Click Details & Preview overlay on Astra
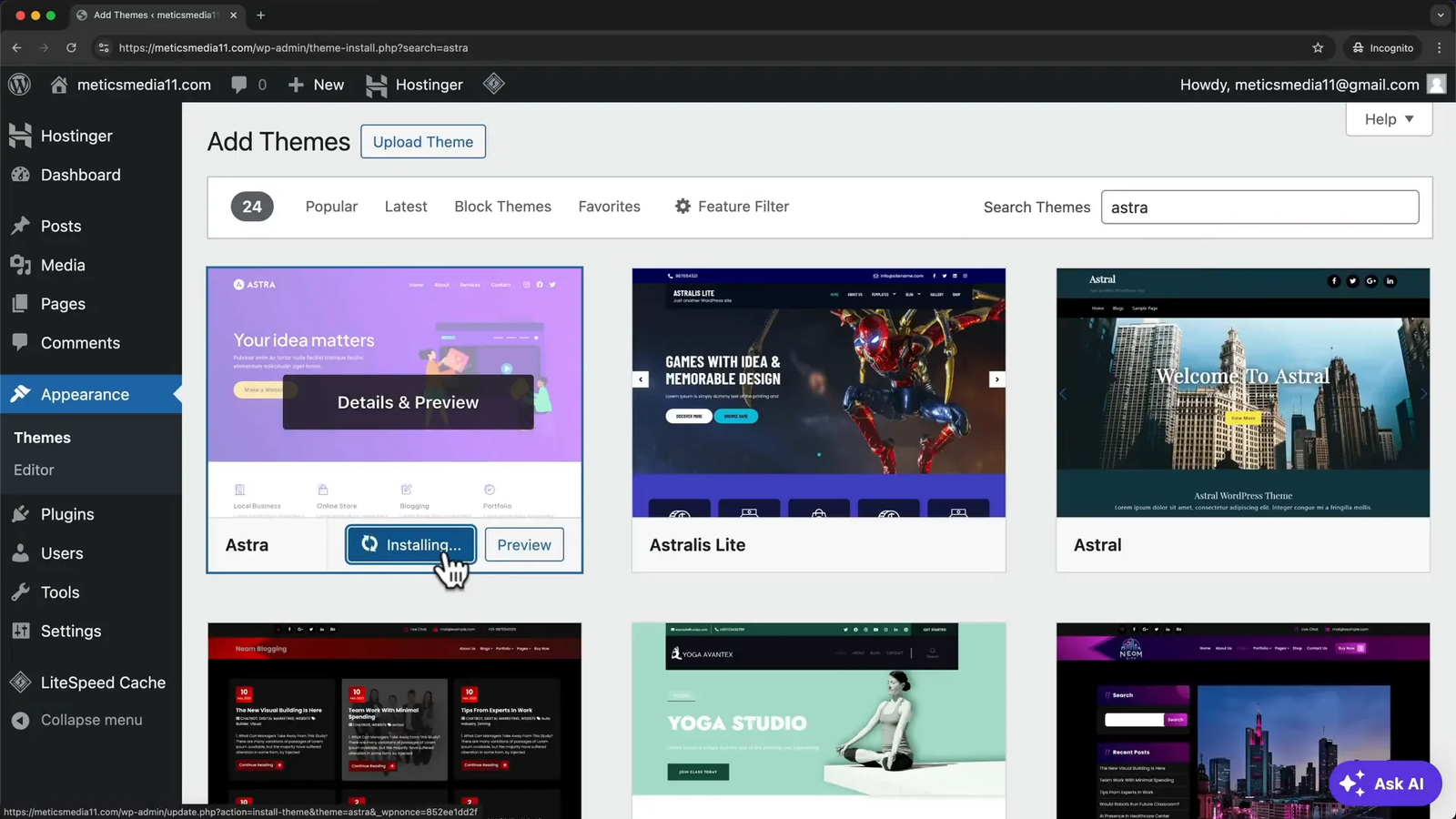 (x=408, y=402)
